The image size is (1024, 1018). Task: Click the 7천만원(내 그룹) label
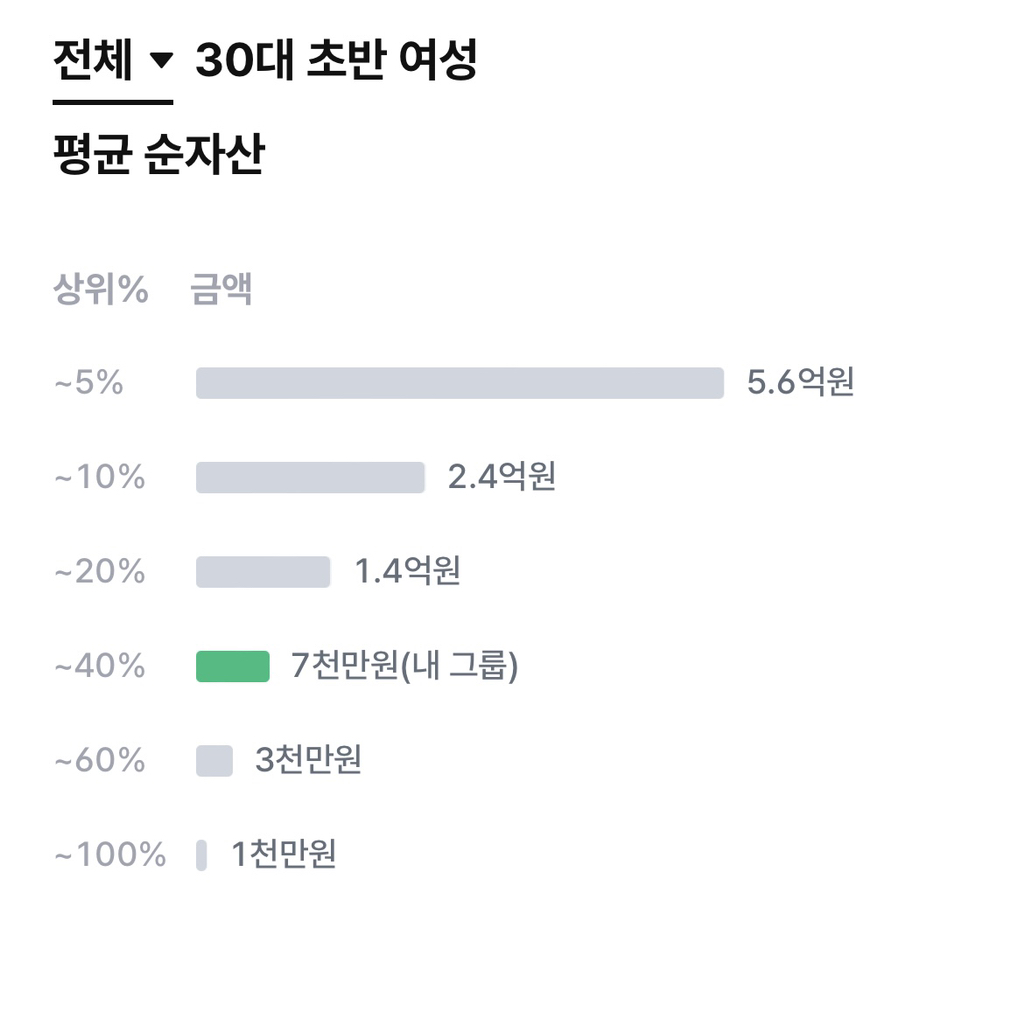(x=404, y=666)
